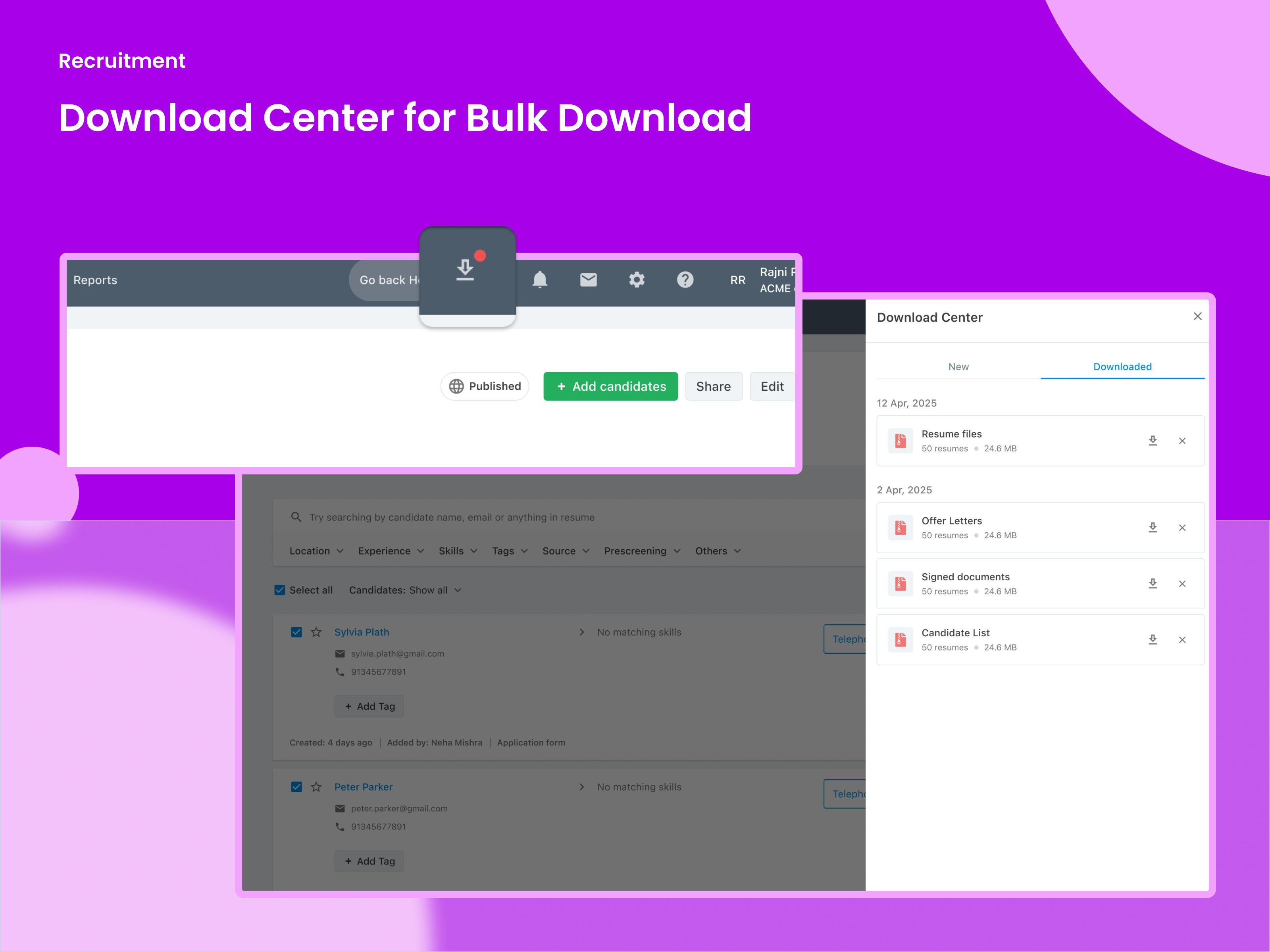
Task: Star the Sylvia Plath candidate
Action: click(316, 632)
